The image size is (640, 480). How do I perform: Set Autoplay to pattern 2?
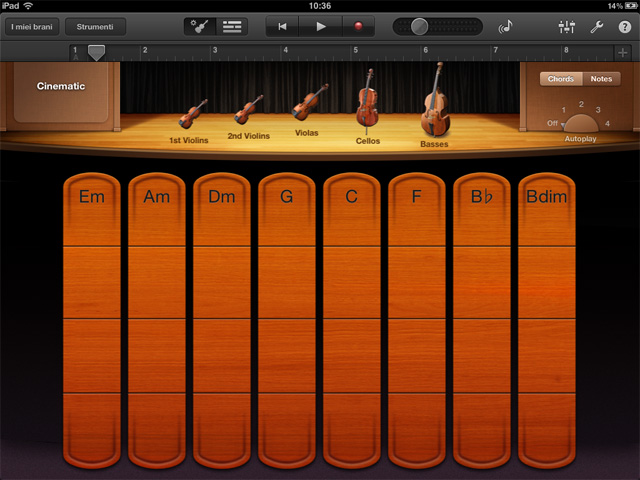[581, 104]
